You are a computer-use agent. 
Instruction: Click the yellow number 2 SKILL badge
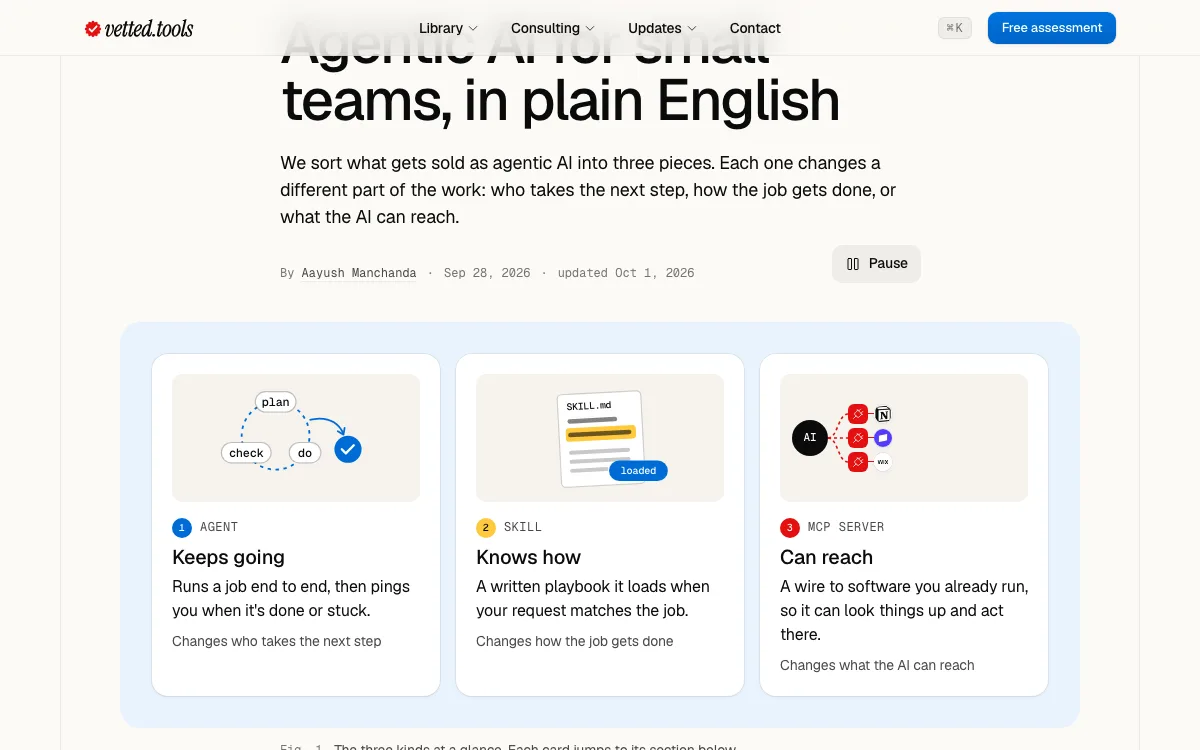(485, 527)
